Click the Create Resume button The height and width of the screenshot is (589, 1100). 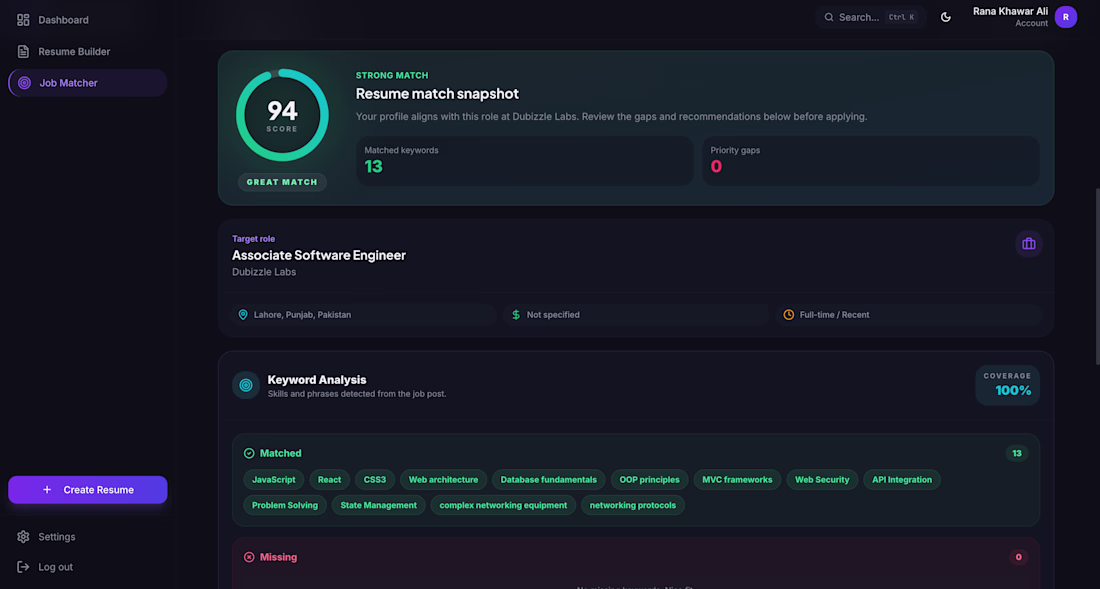click(x=88, y=489)
